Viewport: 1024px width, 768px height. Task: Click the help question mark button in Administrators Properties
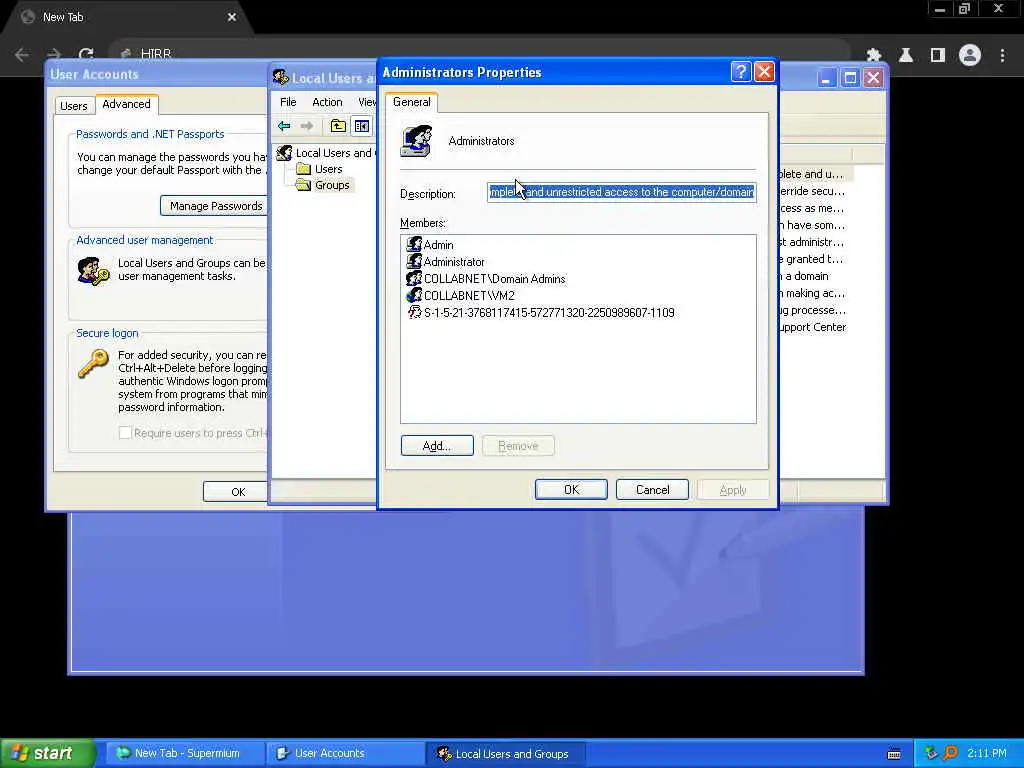coord(741,71)
